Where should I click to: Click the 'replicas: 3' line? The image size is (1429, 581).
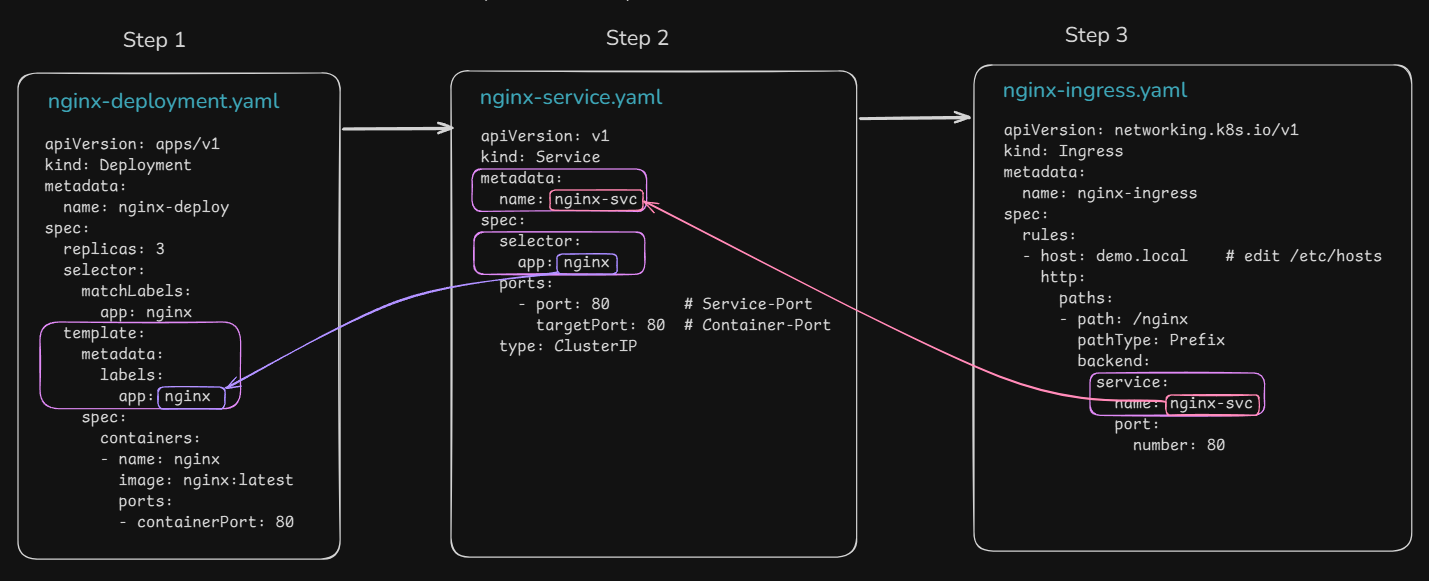113,249
